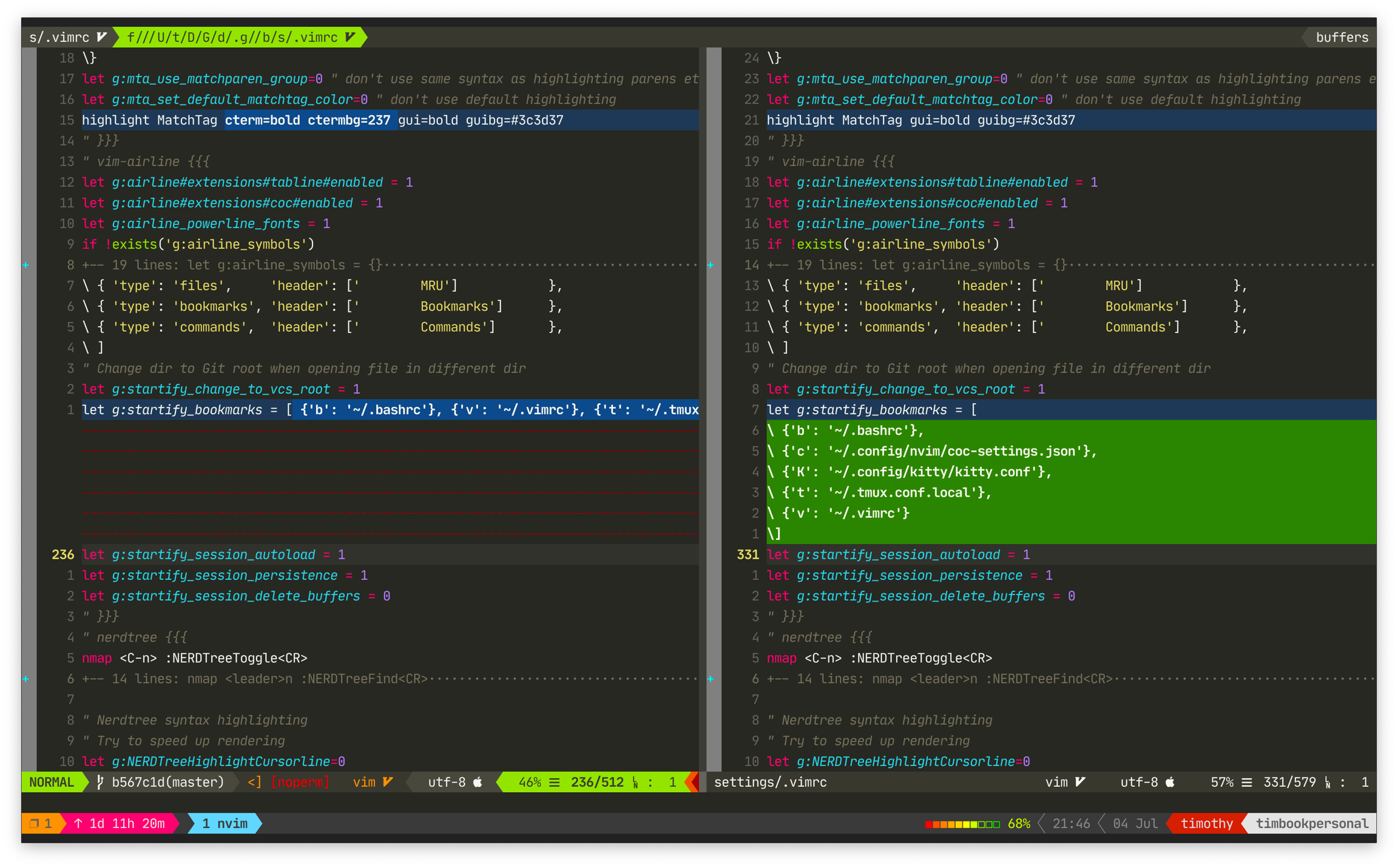The image size is (1398, 868).
Task: Click the Apple icon in left pane statusline
Action: point(478,782)
